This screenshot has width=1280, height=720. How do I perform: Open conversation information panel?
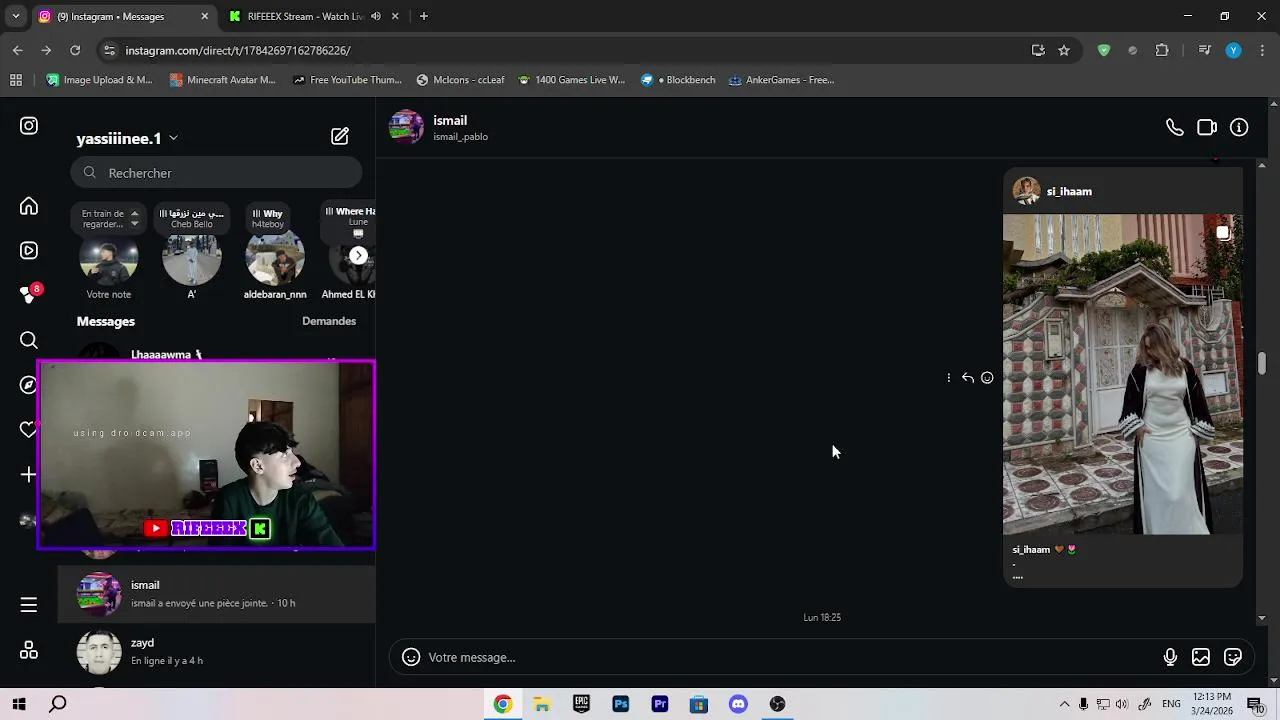[x=1239, y=127]
